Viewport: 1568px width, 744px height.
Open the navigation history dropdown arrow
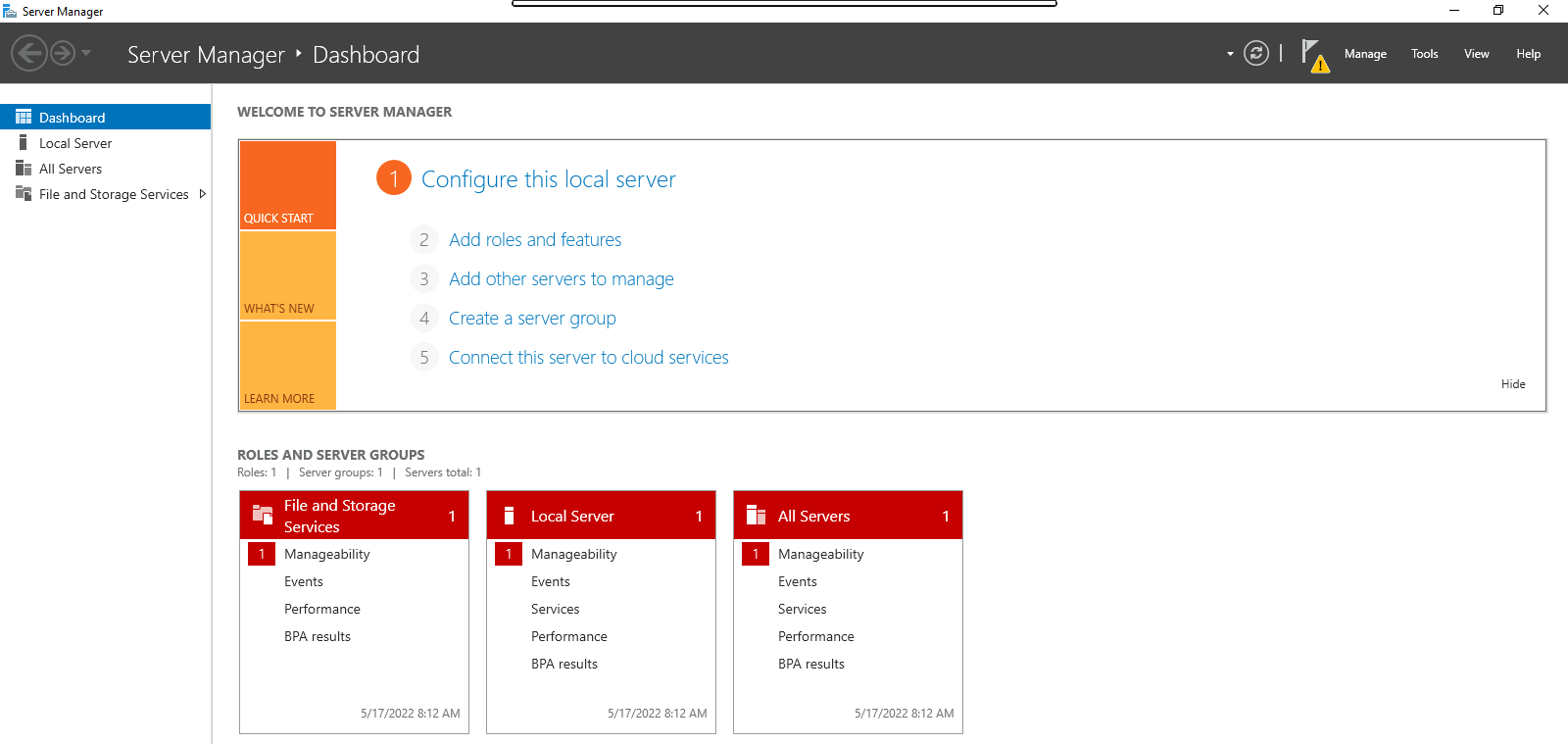click(86, 53)
